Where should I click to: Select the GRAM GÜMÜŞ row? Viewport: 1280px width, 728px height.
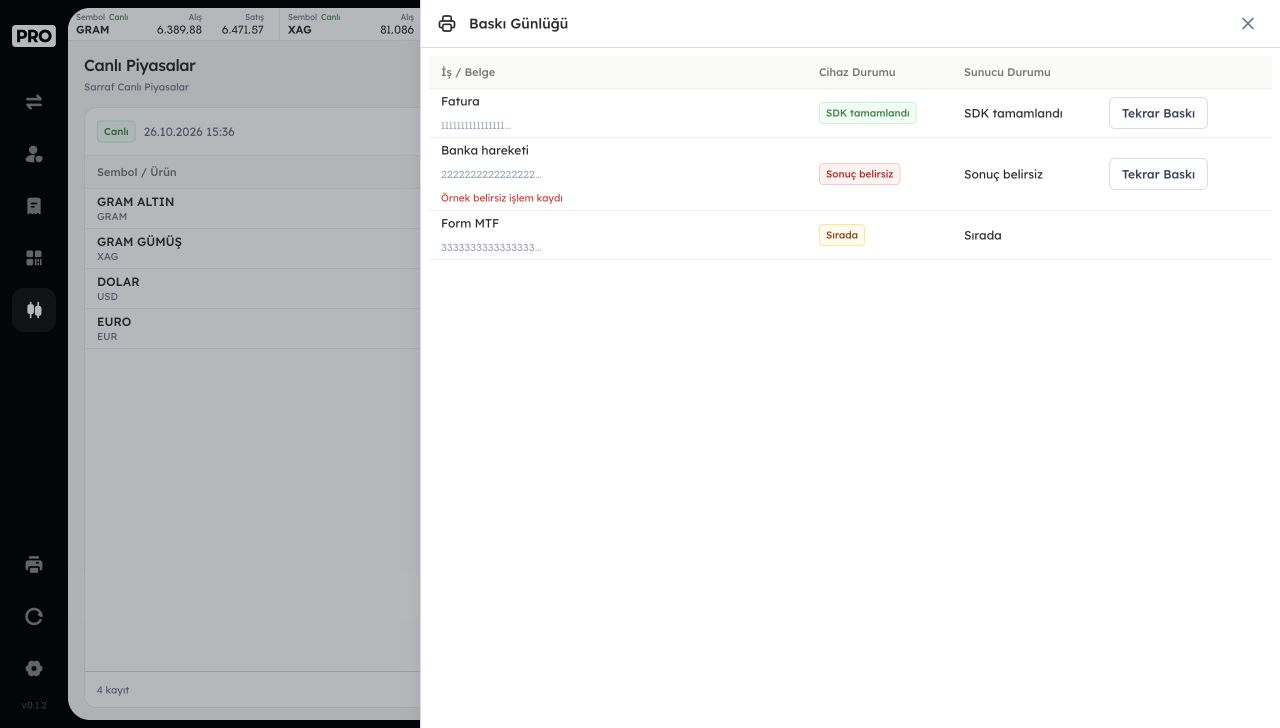252,248
